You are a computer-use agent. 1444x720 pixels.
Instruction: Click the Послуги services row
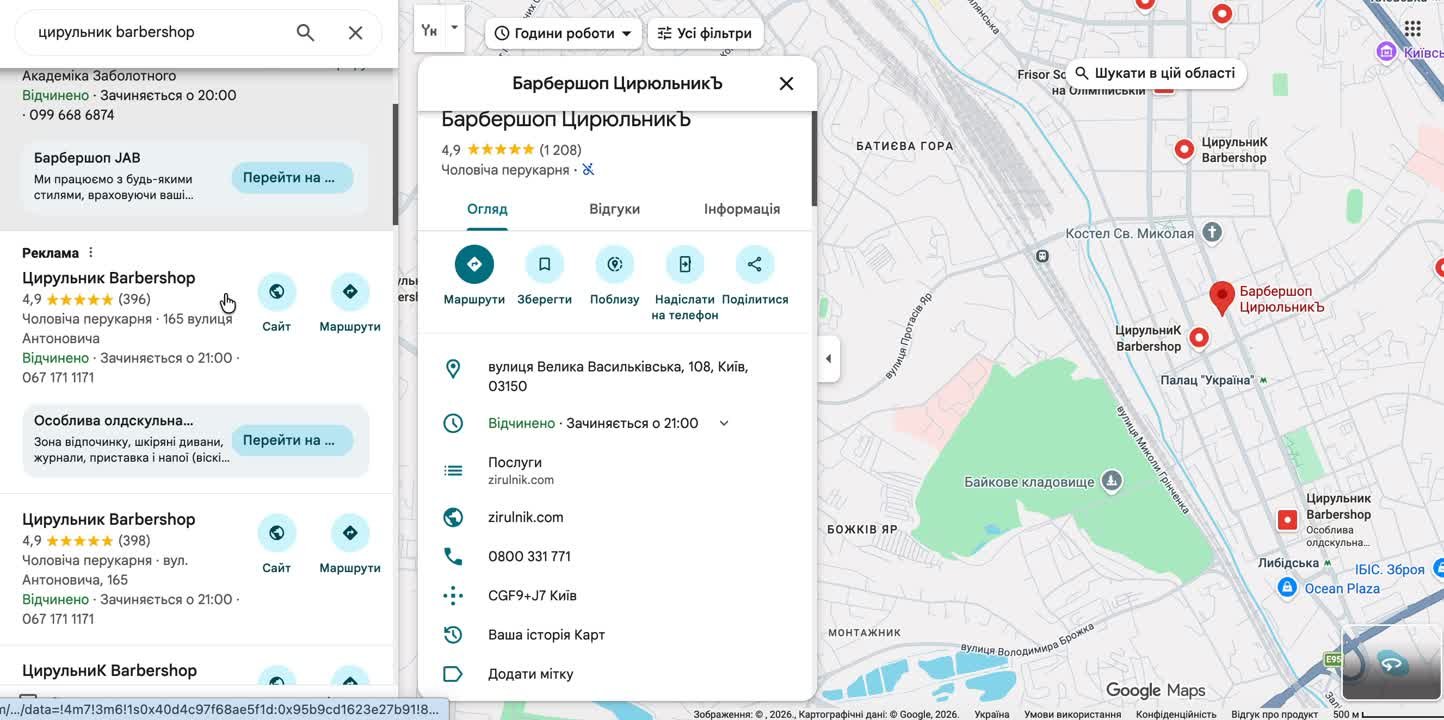[x=615, y=470]
